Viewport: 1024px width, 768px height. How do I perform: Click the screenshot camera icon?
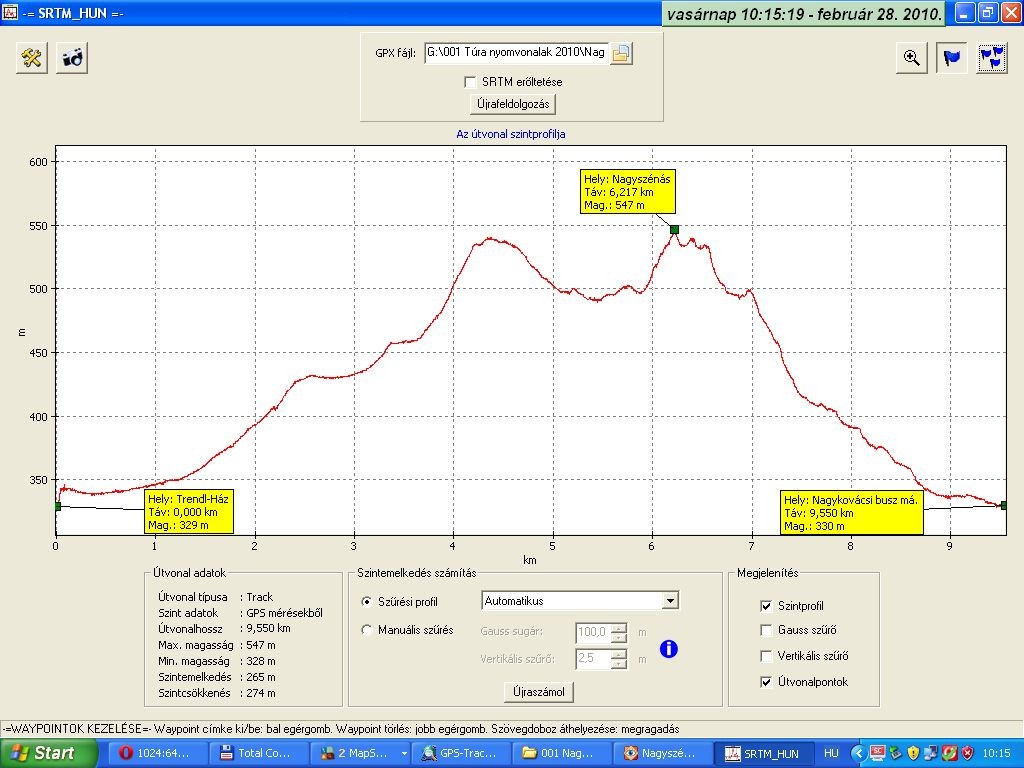coord(73,58)
